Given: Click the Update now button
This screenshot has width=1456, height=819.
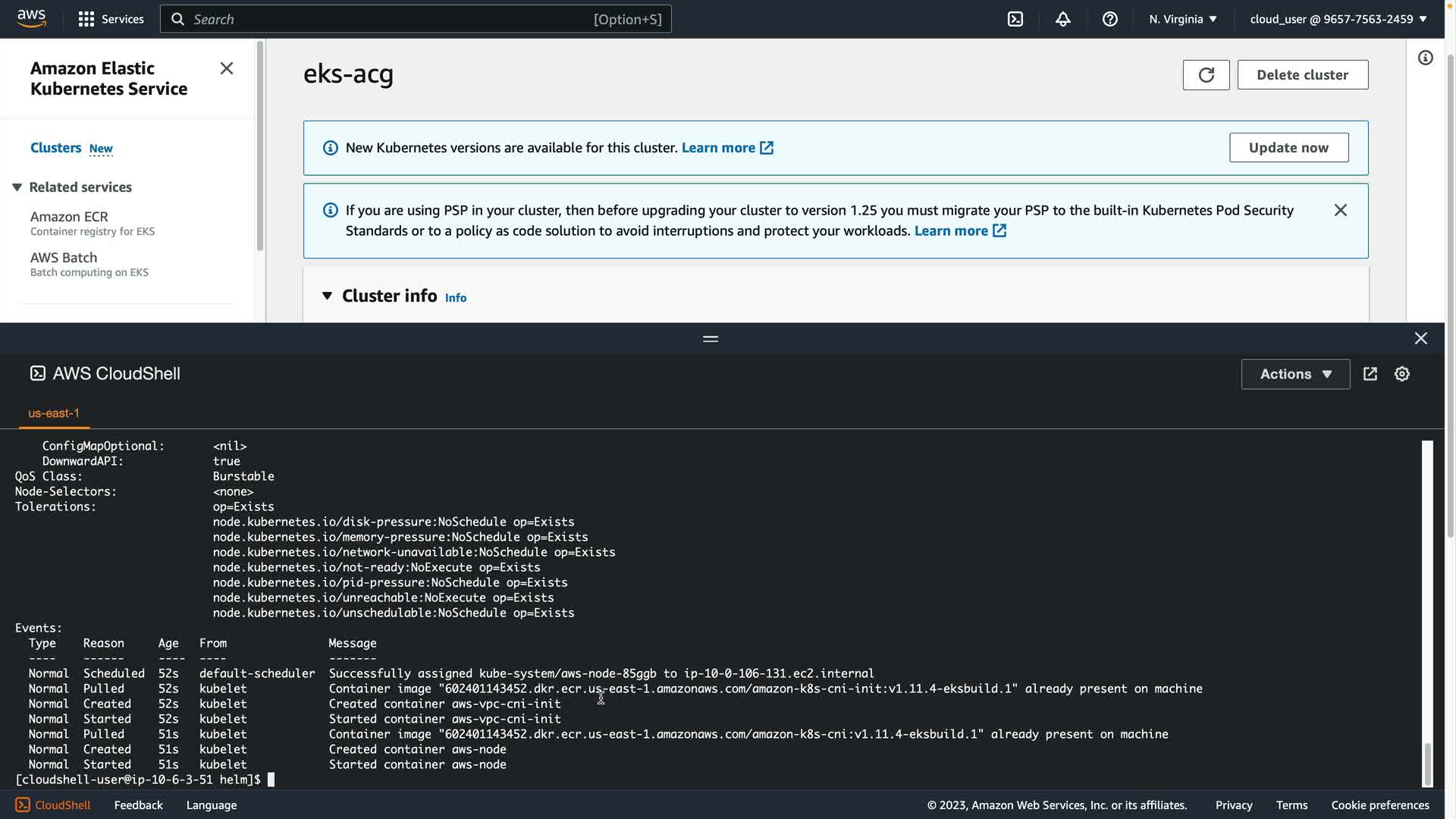Looking at the screenshot, I should pos(1288,148).
